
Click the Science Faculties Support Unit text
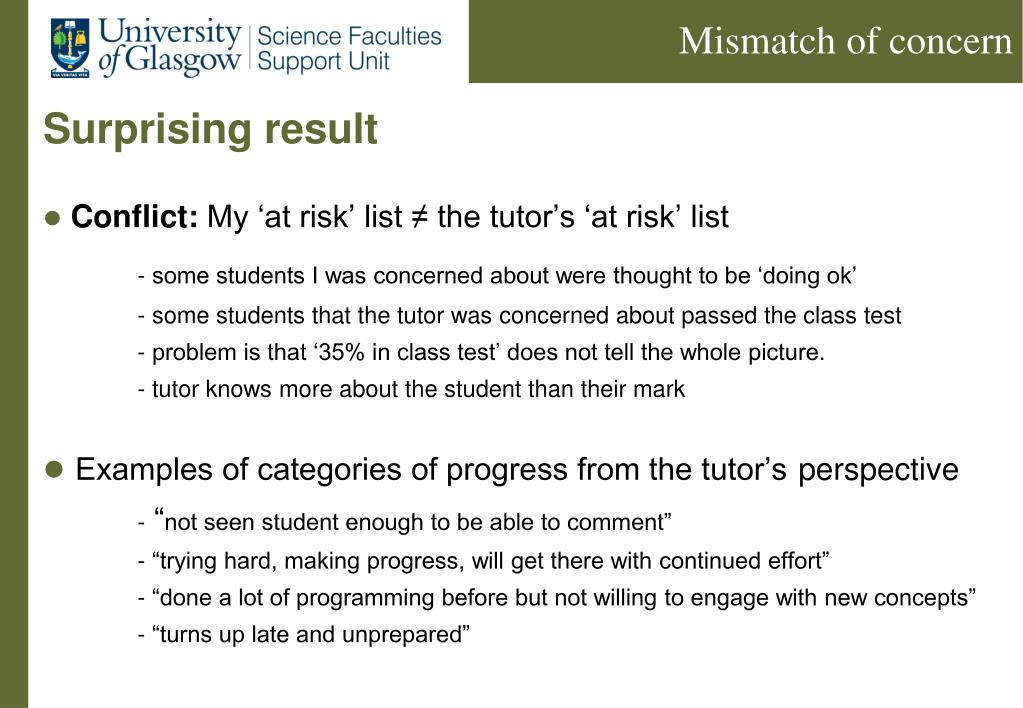pos(349,48)
